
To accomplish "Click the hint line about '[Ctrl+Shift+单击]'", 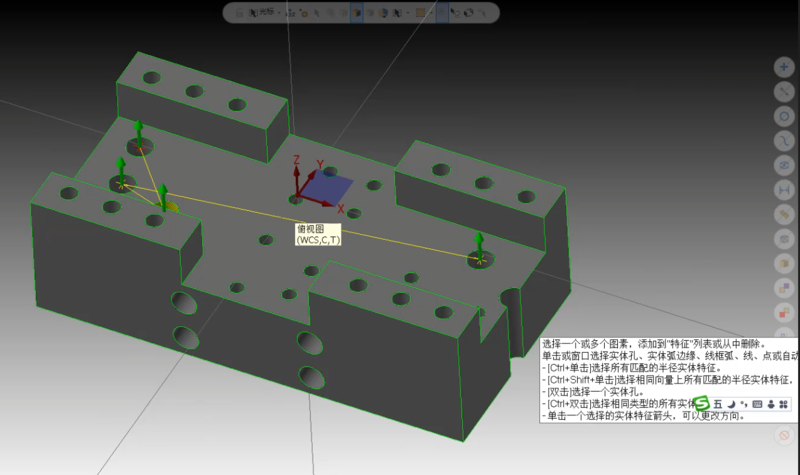I will [x=668, y=380].
